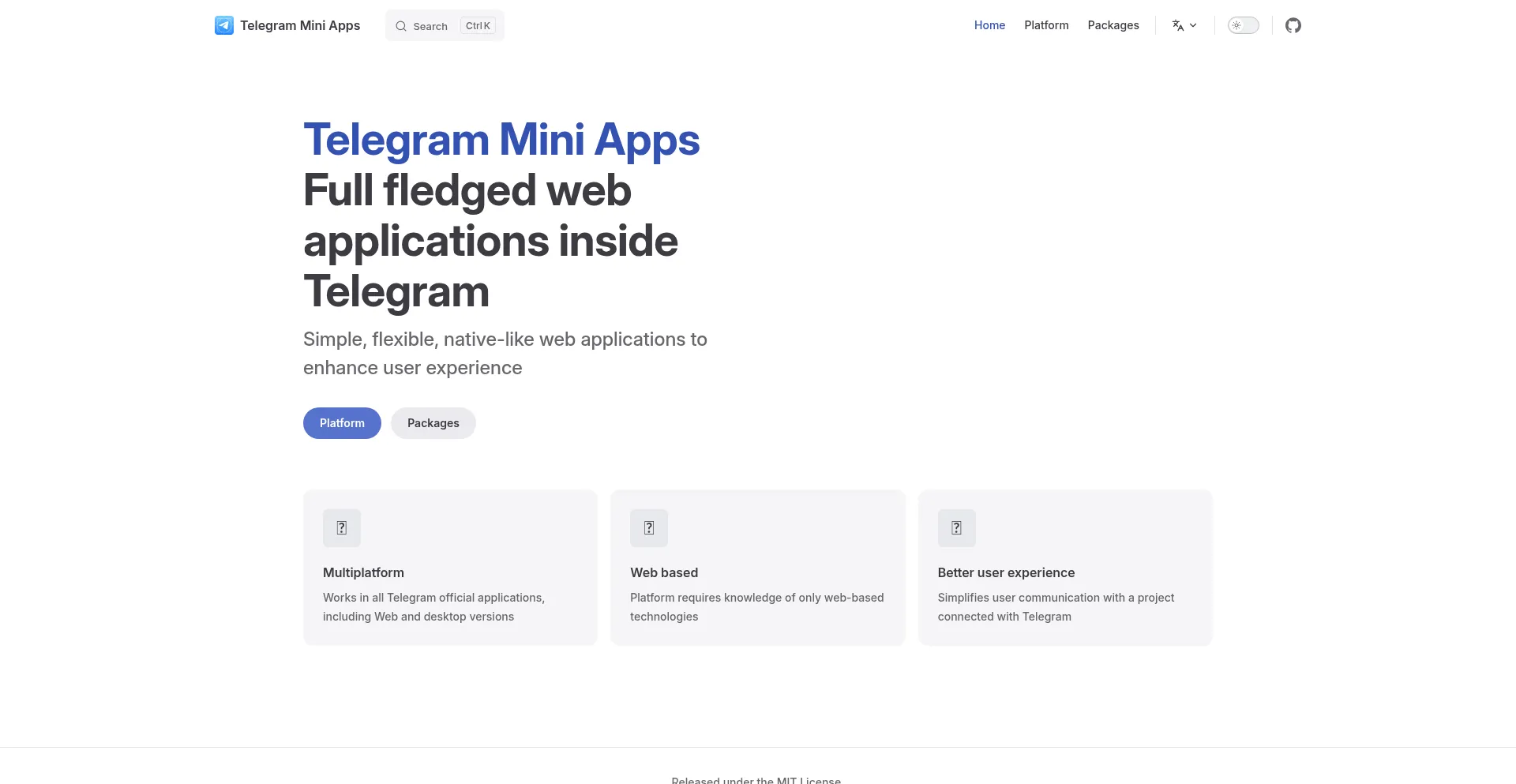Screen dimensions: 1516x784
Task: Click the Telegram Mini Apps site title
Action: point(300,25)
